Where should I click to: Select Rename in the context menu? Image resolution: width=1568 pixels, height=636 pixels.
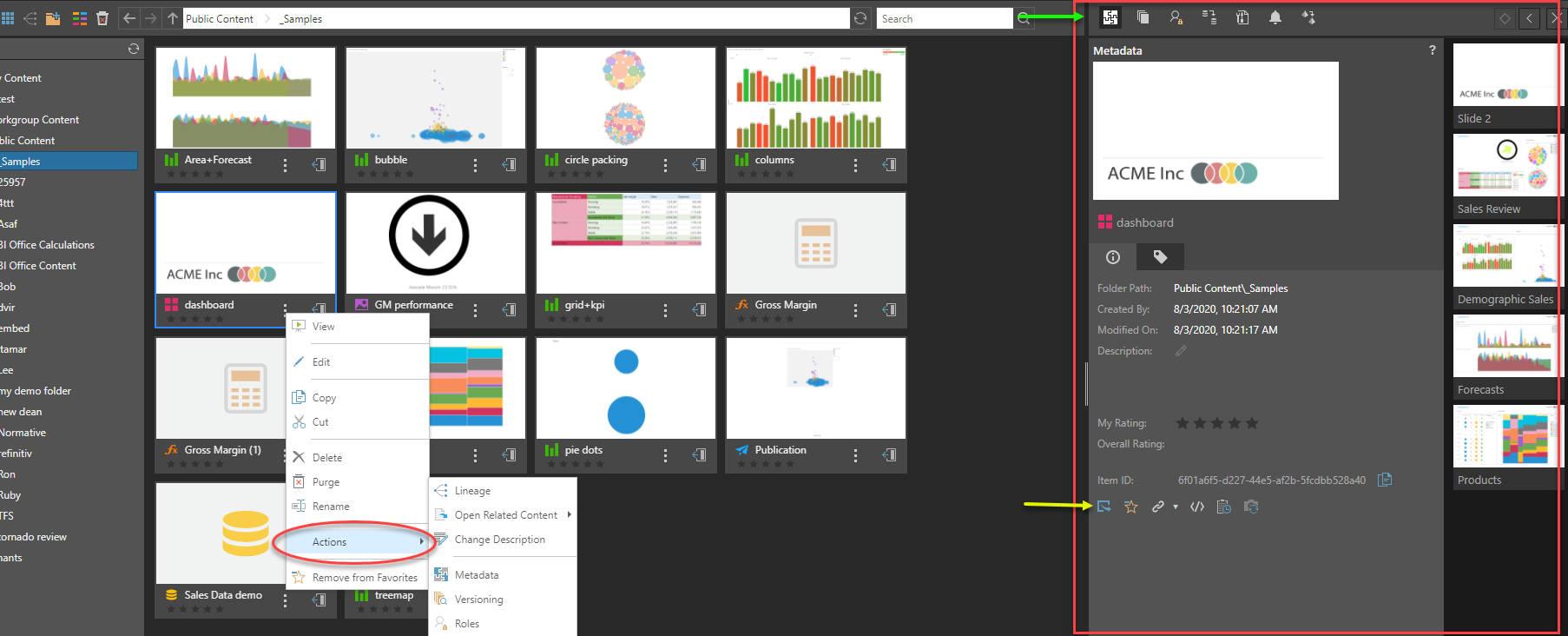[331, 507]
